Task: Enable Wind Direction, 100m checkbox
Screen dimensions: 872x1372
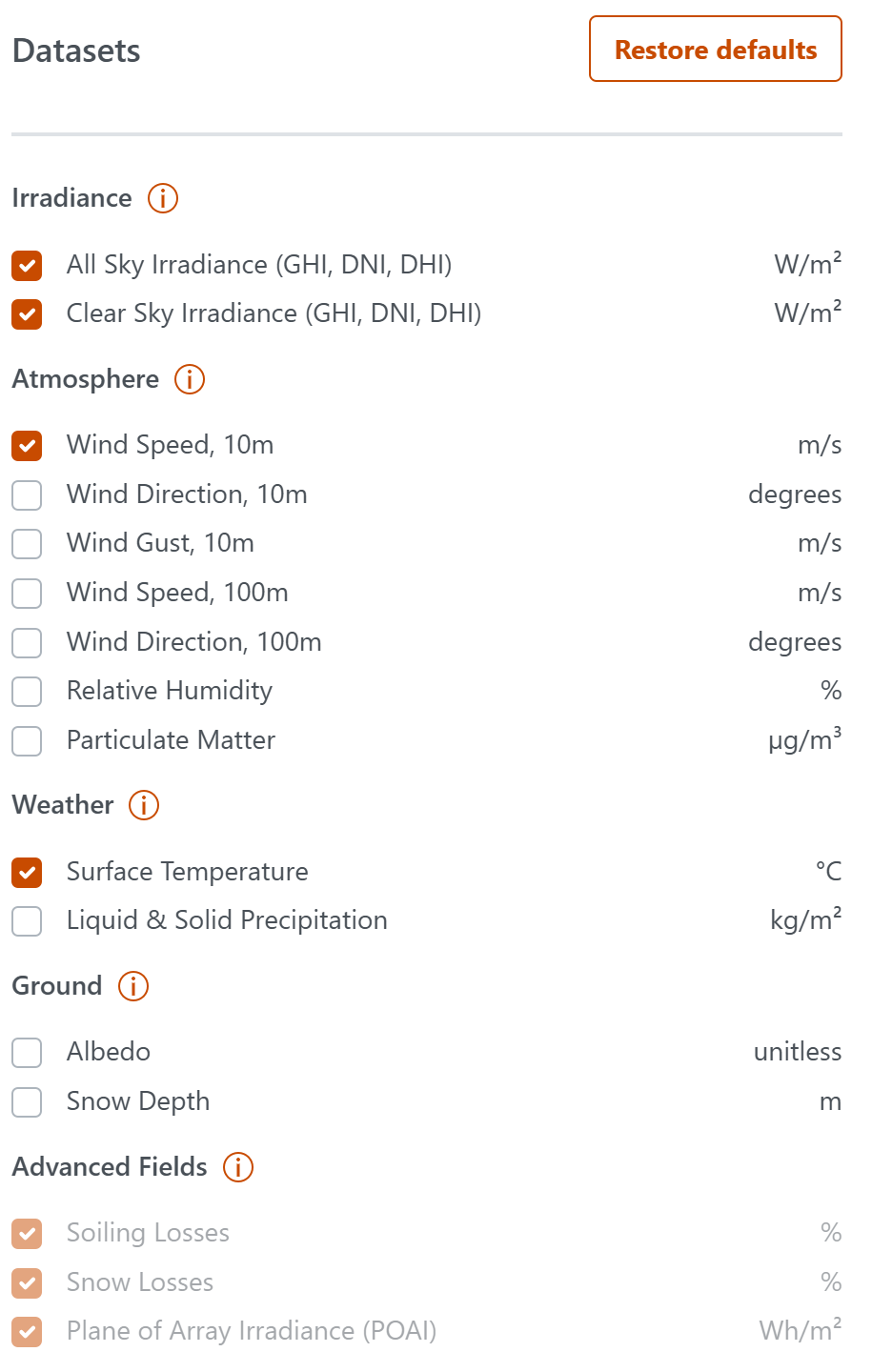Action: [27, 643]
